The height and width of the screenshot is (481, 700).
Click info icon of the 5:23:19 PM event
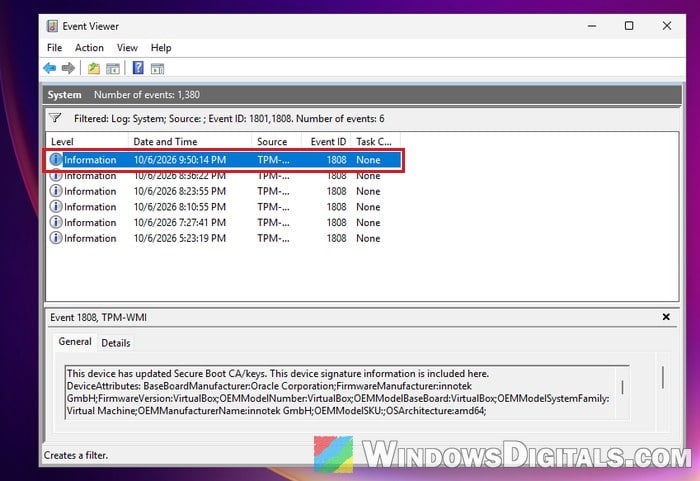pos(55,238)
